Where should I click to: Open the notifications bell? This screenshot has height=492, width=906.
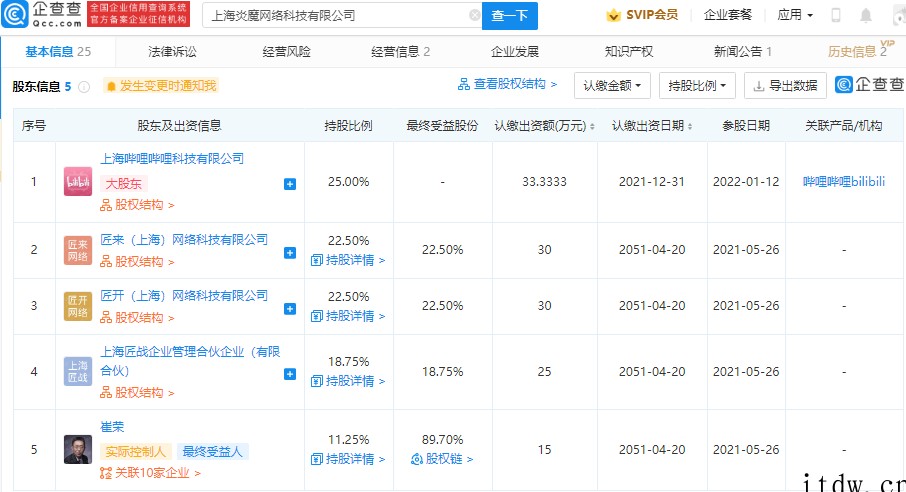[x=866, y=15]
